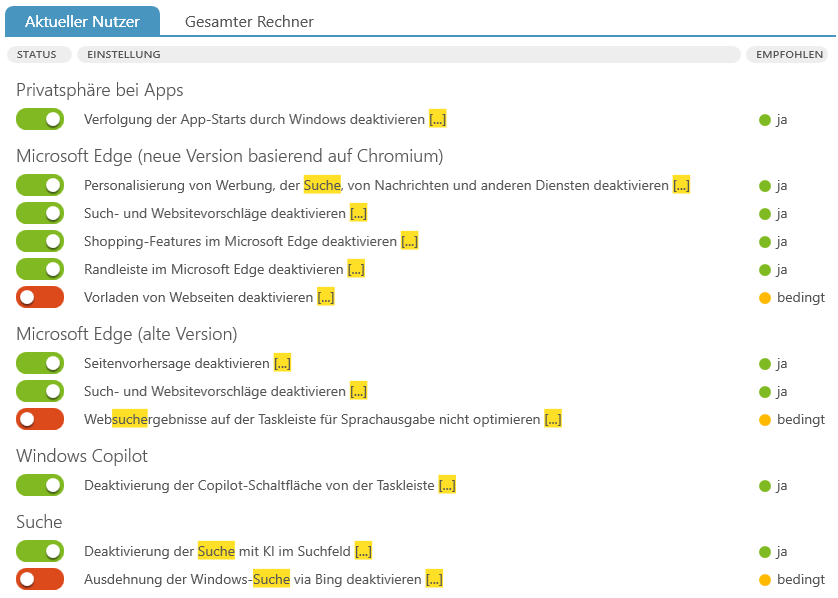The width and height of the screenshot is (838, 598).
Task: Expand [...] for Suche mit KI im Suchfeld
Action: coord(363,551)
